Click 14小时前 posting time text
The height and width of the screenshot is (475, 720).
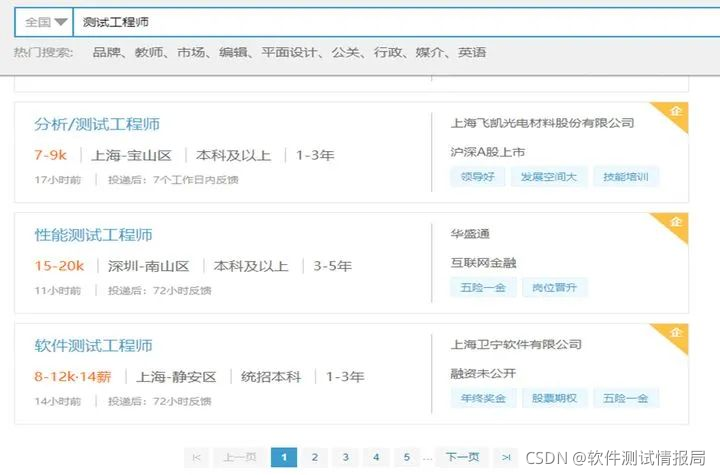58,401
